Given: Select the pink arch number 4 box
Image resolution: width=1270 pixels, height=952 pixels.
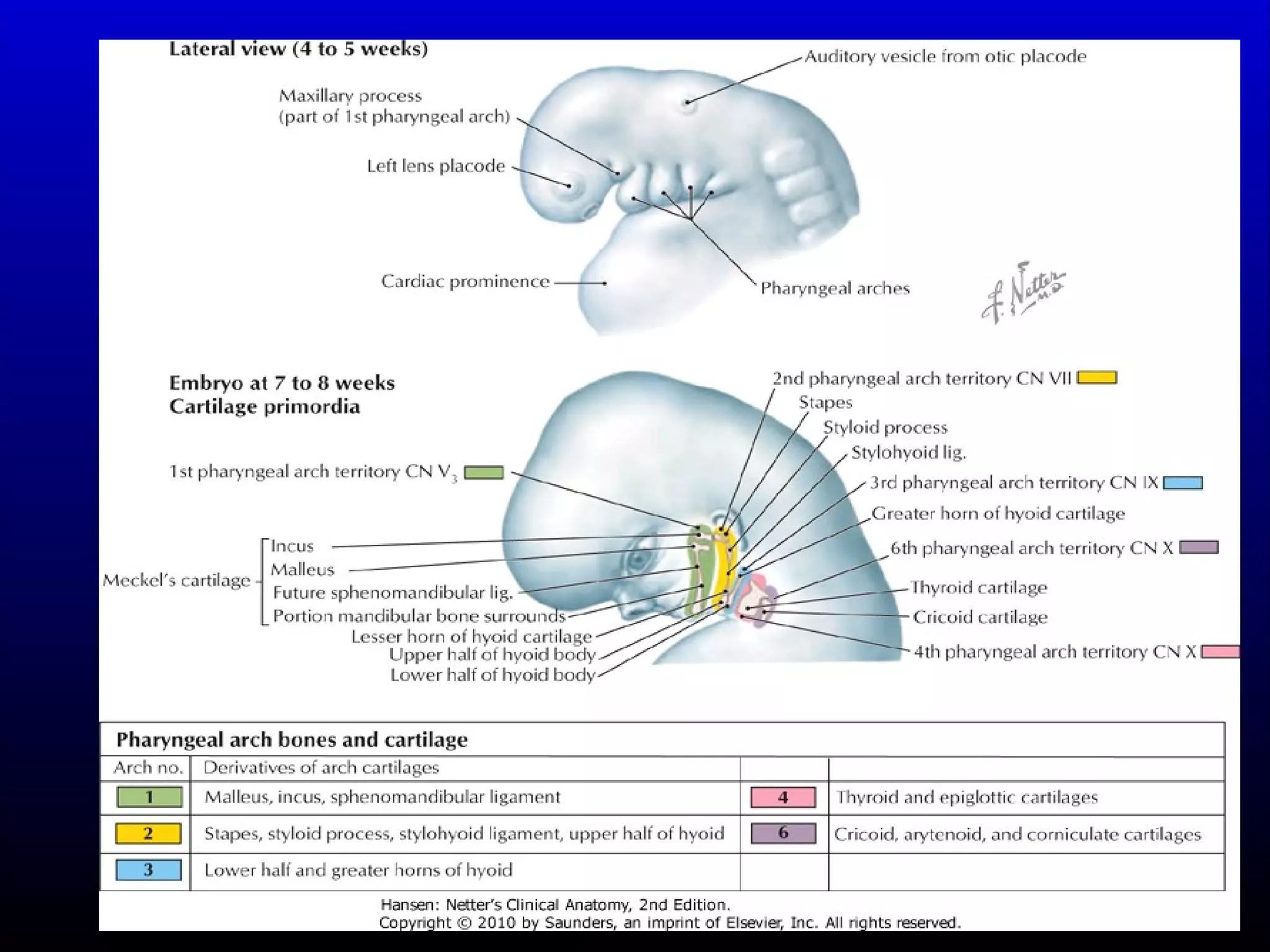Looking at the screenshot, I should [x=783, y=798].
